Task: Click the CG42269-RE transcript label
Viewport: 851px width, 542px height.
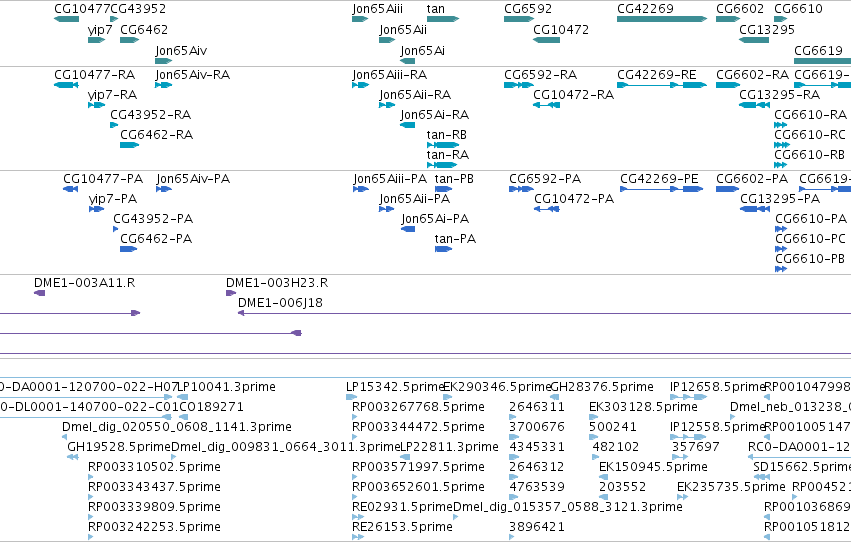Action: pos(657,75)
